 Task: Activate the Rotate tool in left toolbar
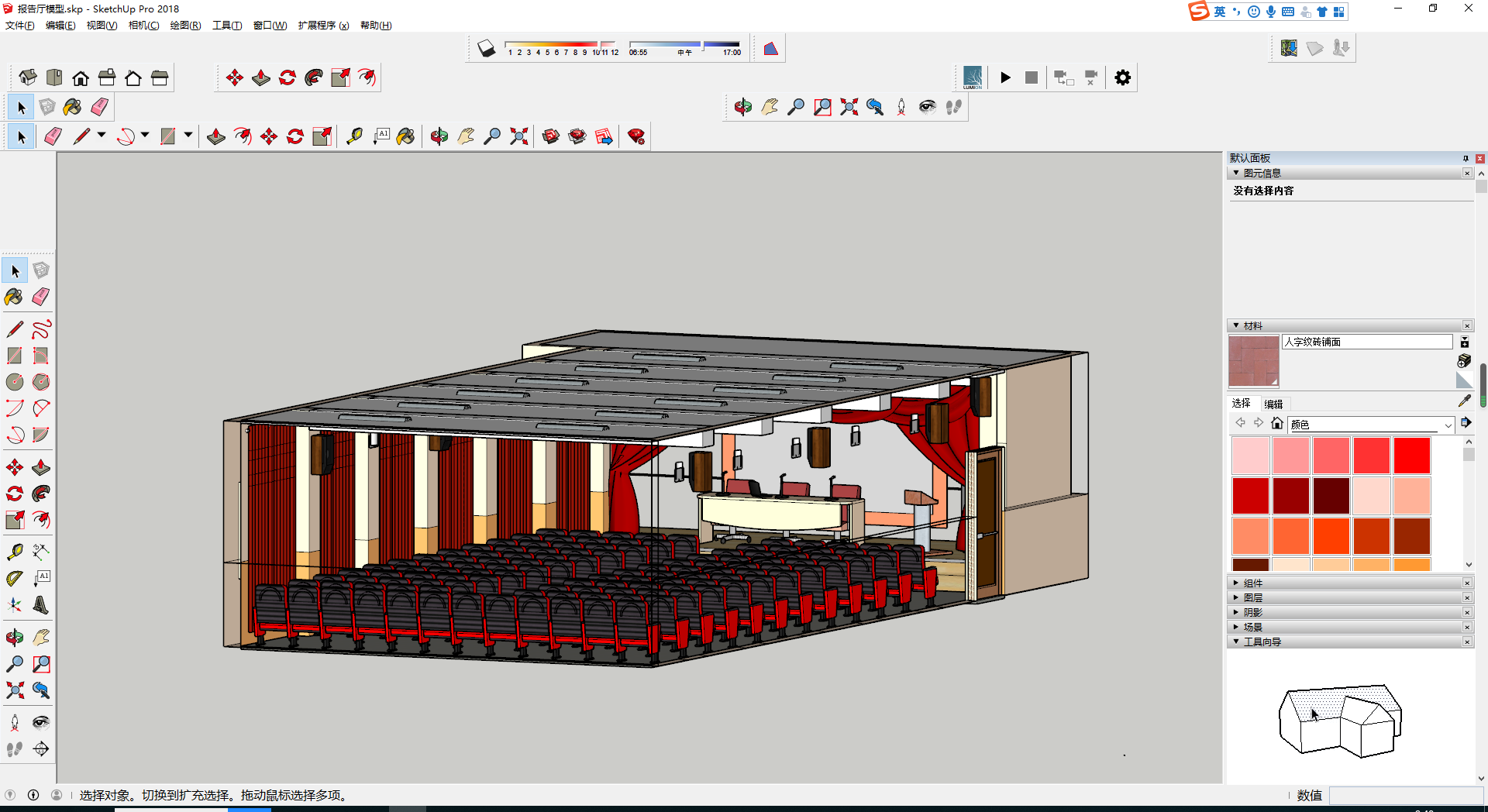pyautogui.click(x=14, y=494)
